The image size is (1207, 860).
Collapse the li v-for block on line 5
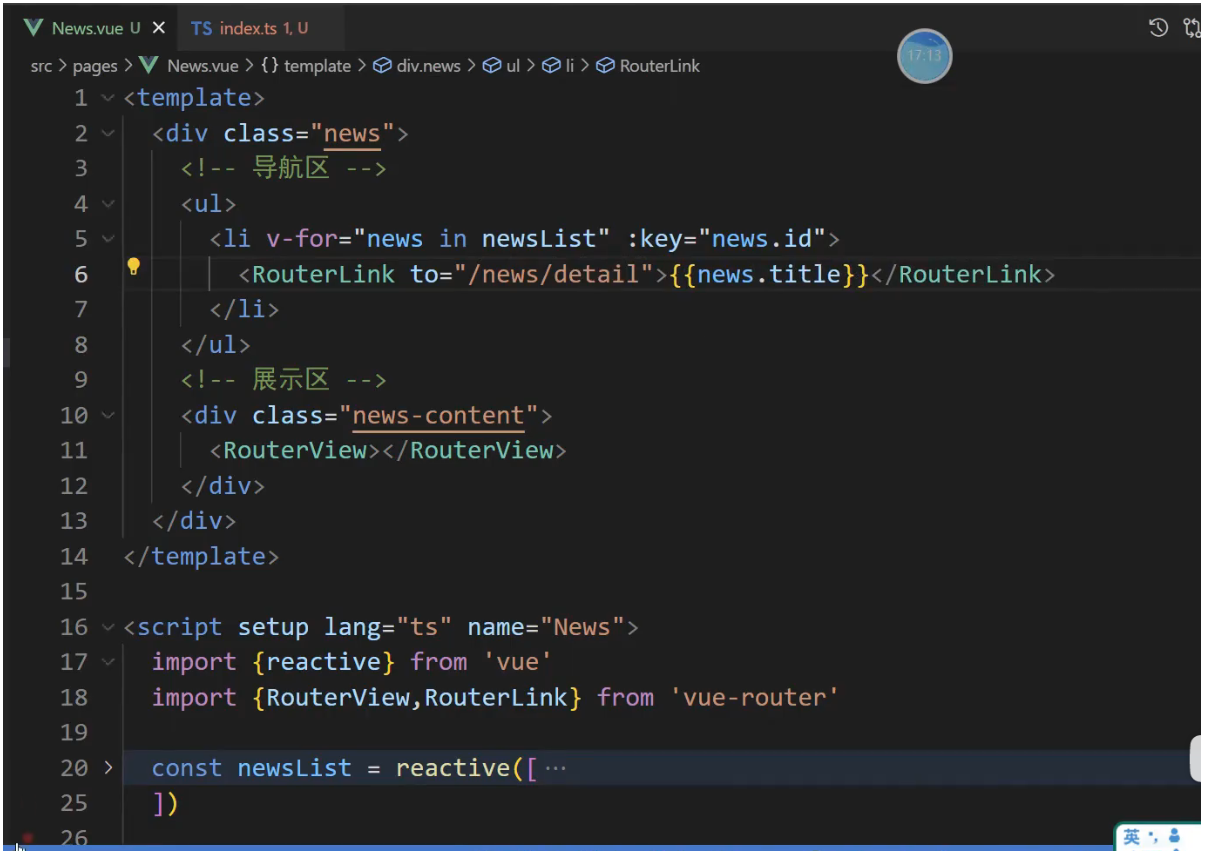[108, 239]
